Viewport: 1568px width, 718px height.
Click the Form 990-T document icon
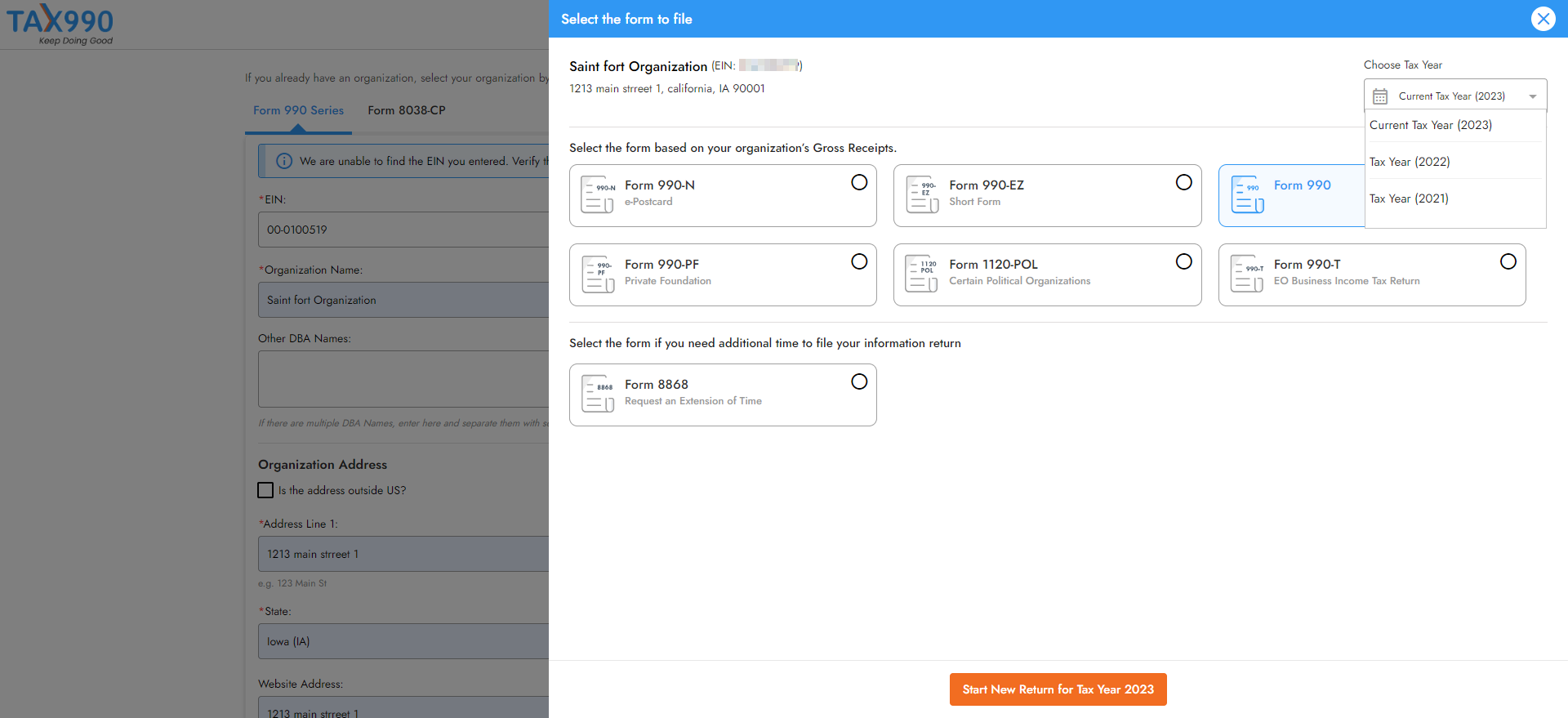tap(1247, 274)
